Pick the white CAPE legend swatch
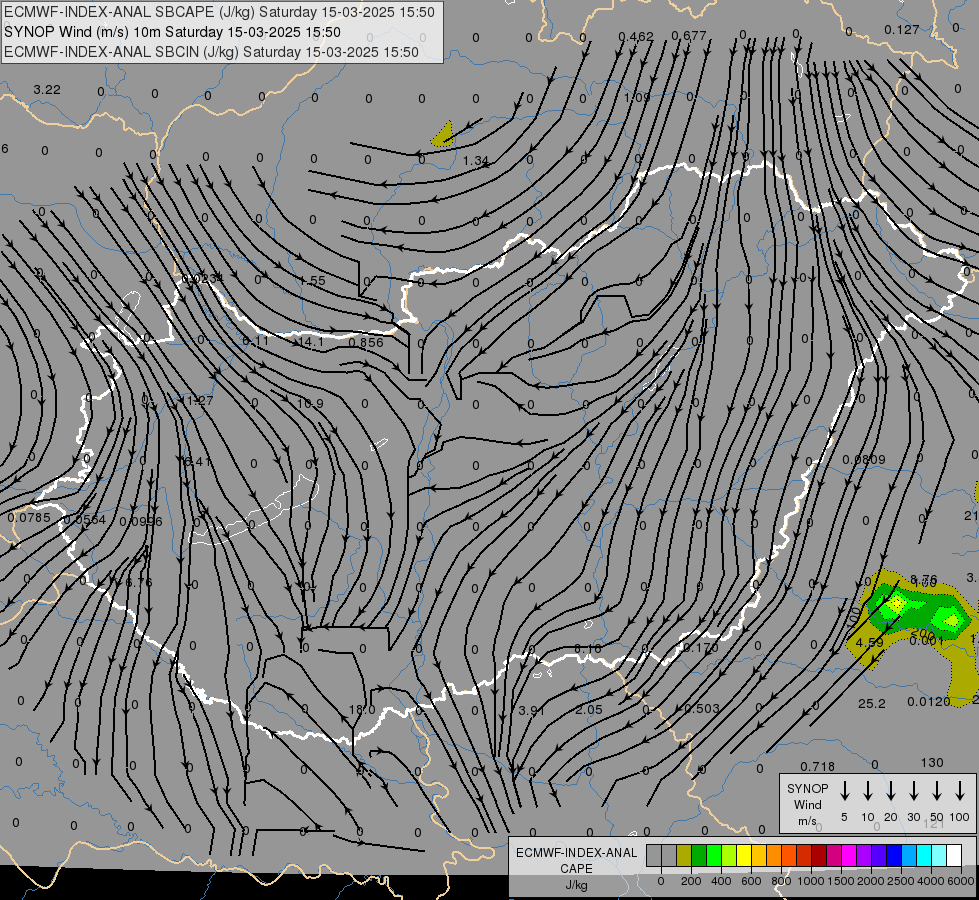979x900 pixels. (x=953, y=856)
